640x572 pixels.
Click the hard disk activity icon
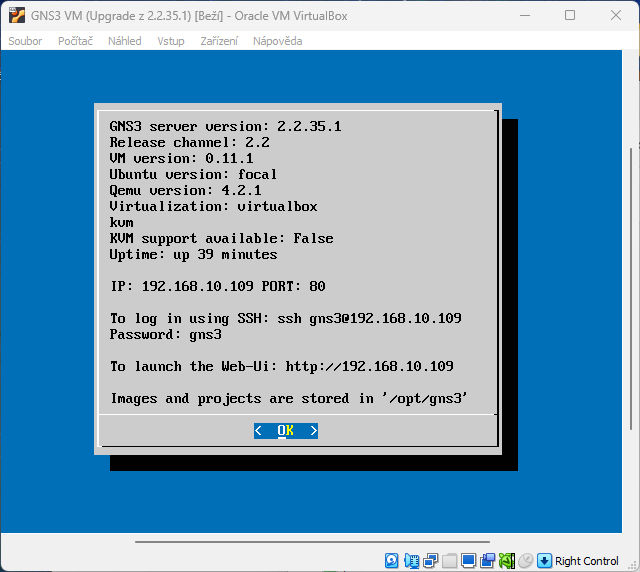point(391,561)
